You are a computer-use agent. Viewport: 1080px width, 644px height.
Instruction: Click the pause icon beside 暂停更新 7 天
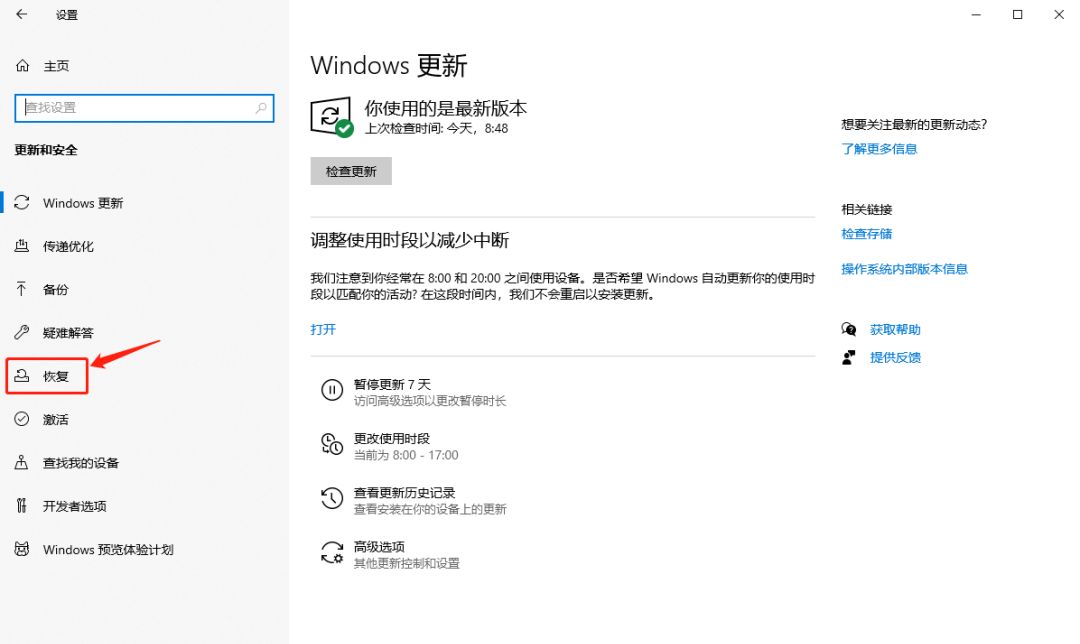[332, 391]
